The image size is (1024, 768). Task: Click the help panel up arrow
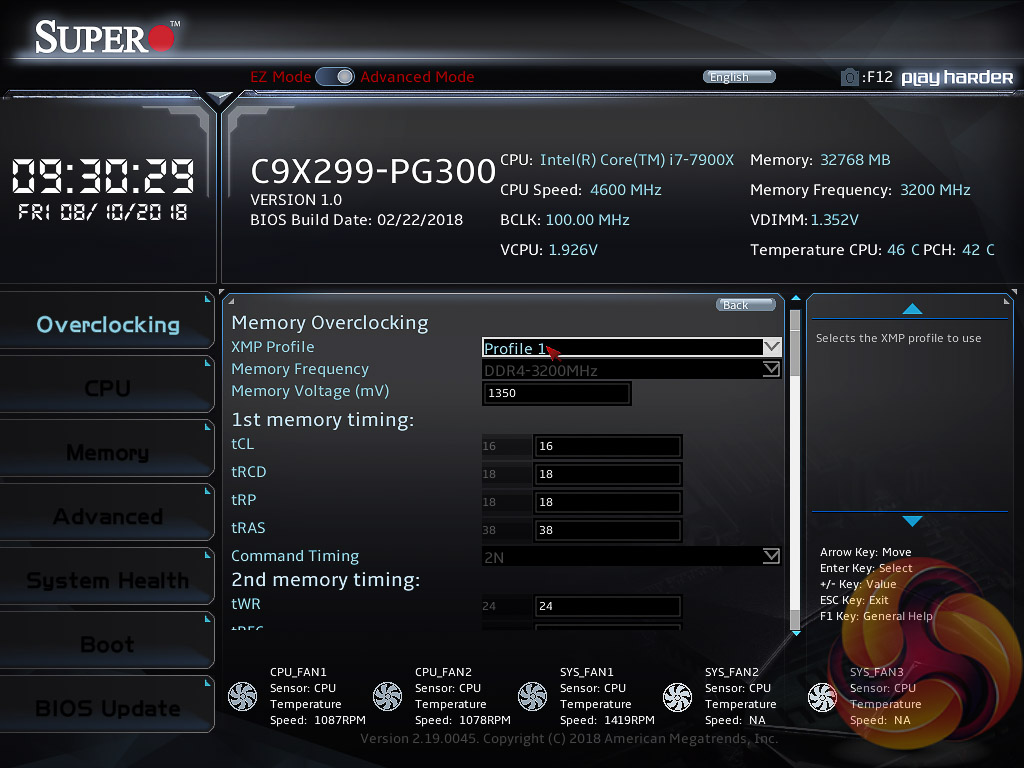click(912, 309)
